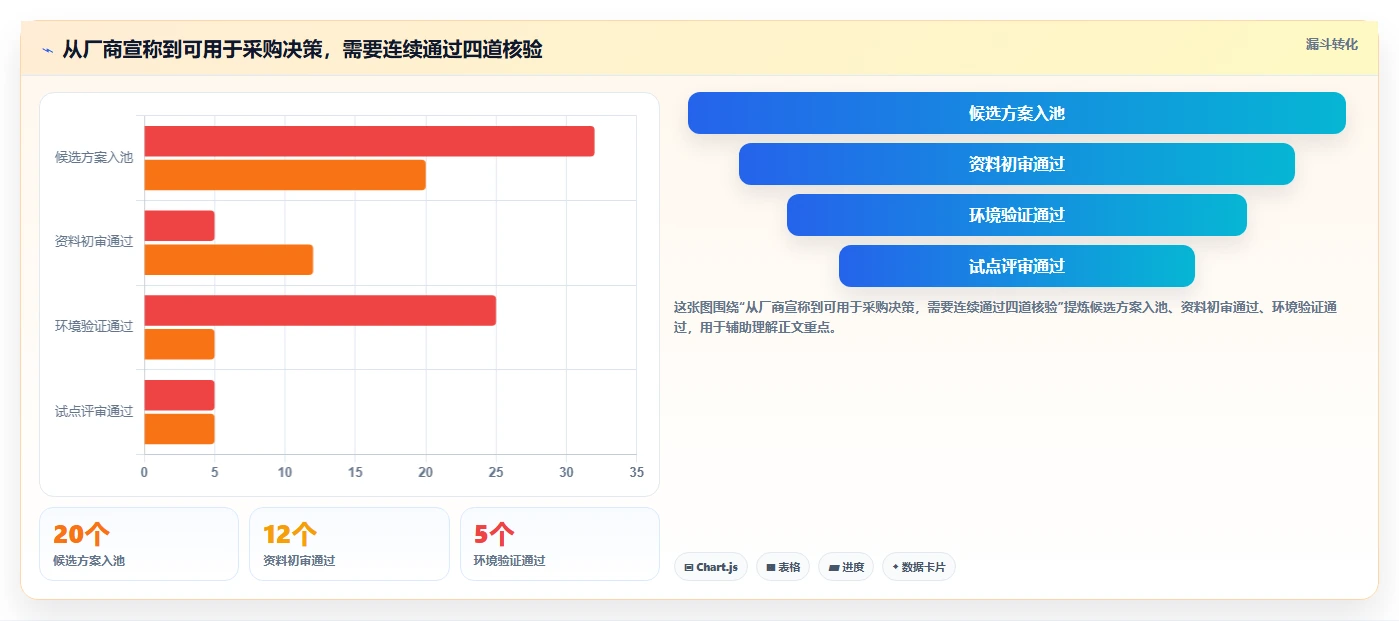Viewport: 1399px width, 621px height.
Task: Select the 环境验证通过 funnel stage
Action: pos(1016,215)
